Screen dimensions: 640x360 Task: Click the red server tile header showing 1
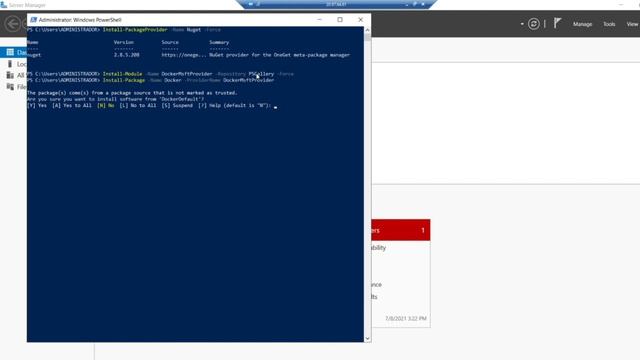[401, 230]
